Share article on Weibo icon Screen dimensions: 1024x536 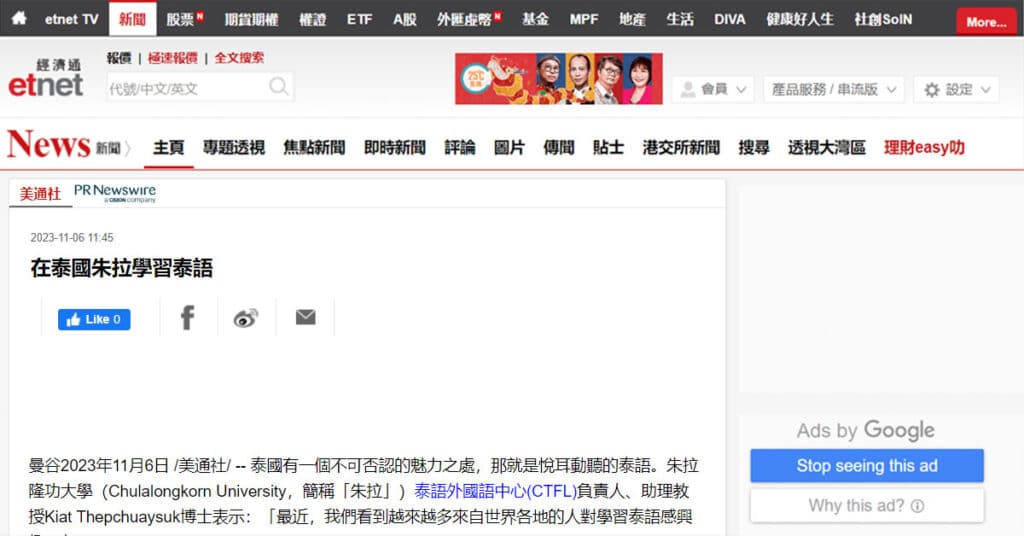pyautogui.click(x=246, y=318)
